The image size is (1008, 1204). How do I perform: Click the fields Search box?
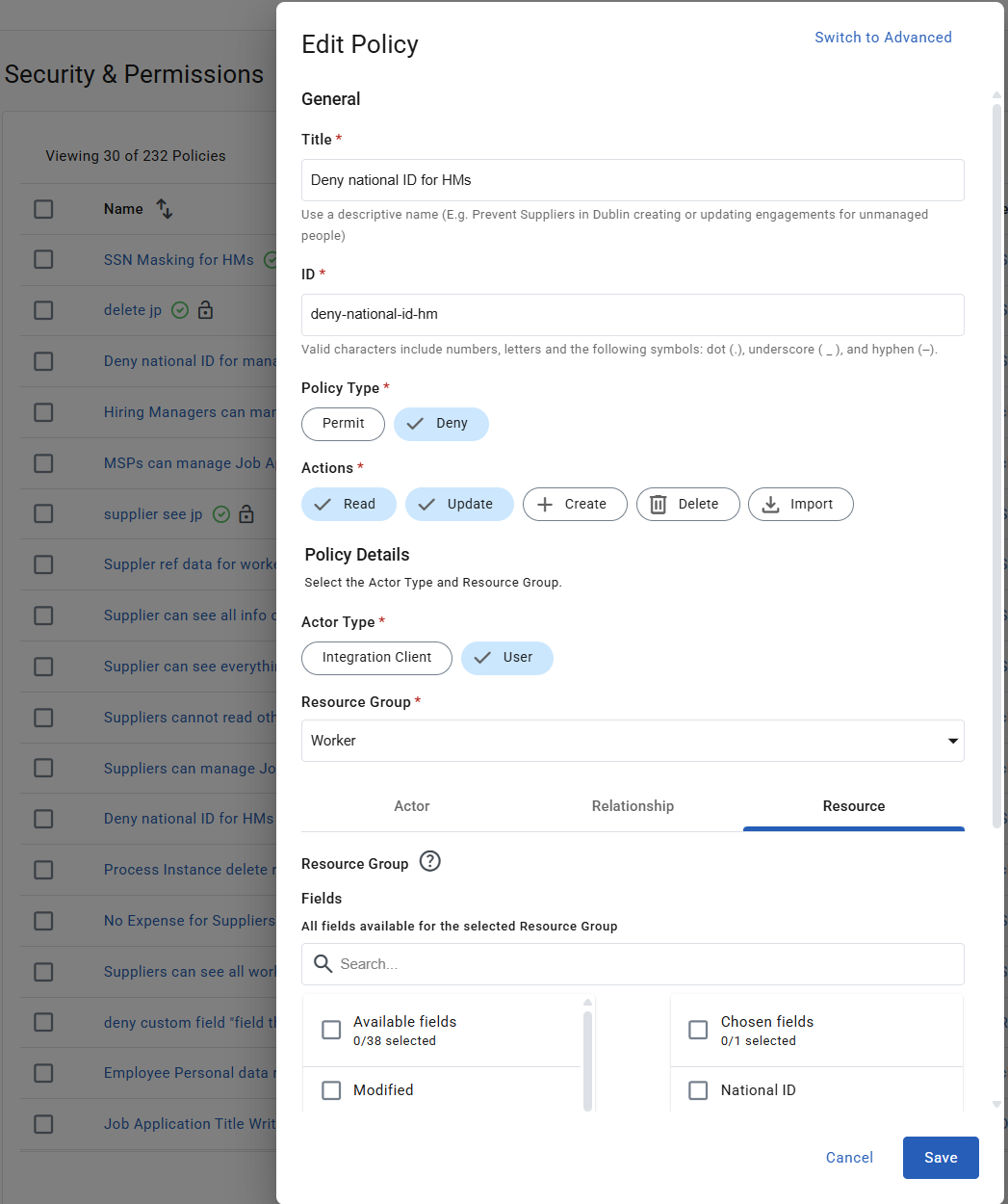(633, 964)
